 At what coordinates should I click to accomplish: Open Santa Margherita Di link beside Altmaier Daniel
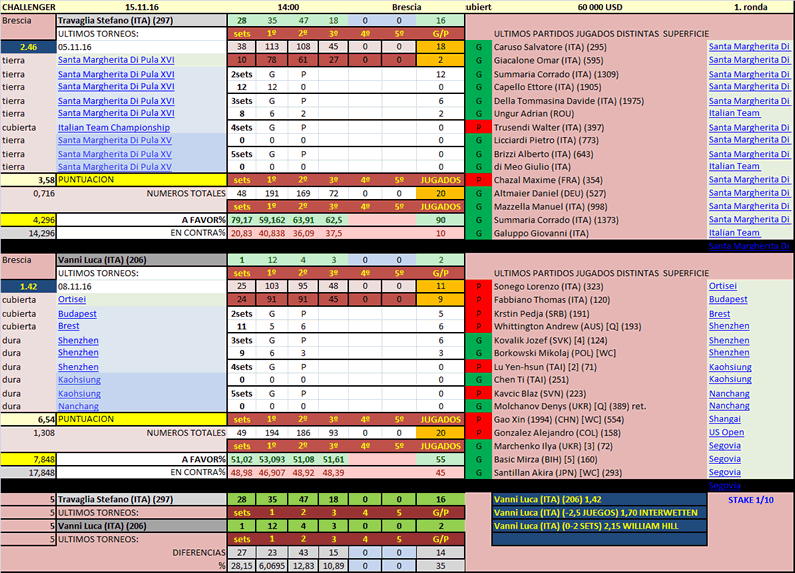click(749, 193)
